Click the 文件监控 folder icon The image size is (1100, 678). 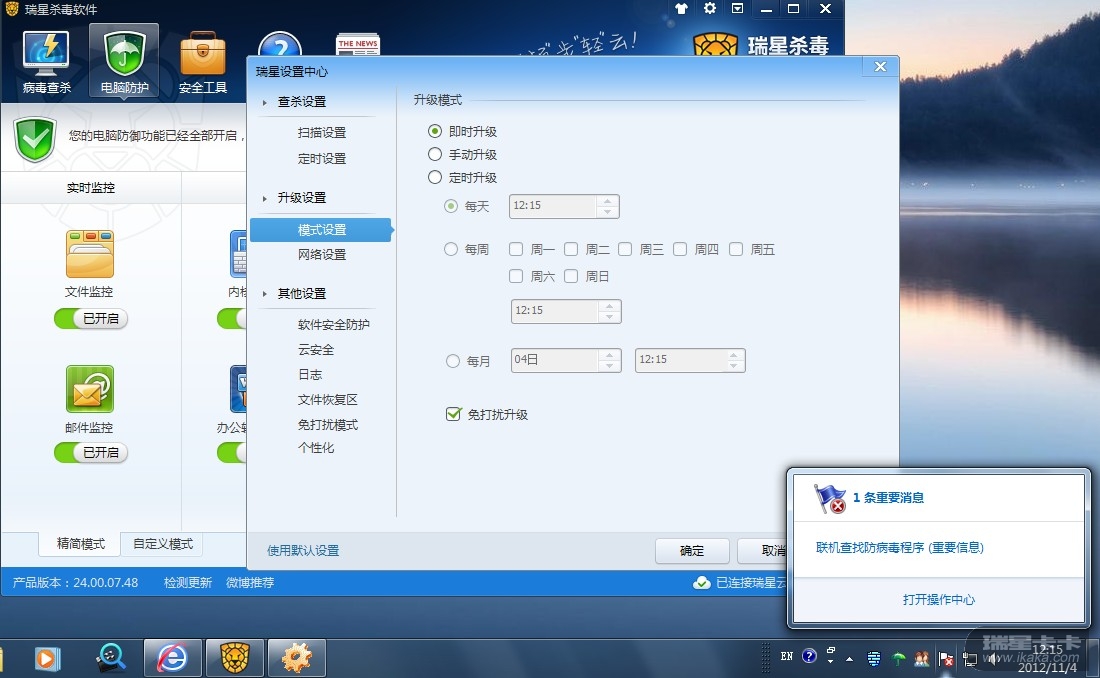90,254
